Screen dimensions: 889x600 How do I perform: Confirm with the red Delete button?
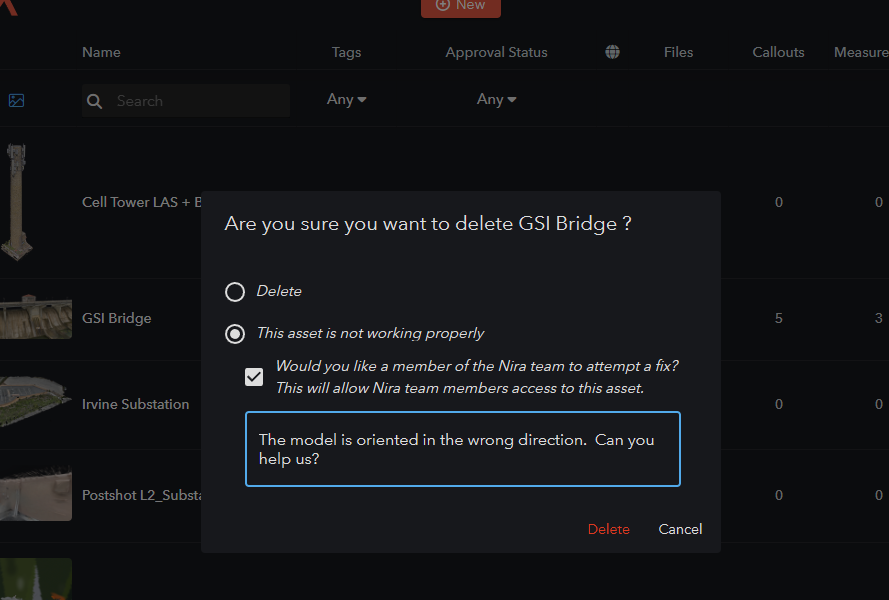point(608,529)
